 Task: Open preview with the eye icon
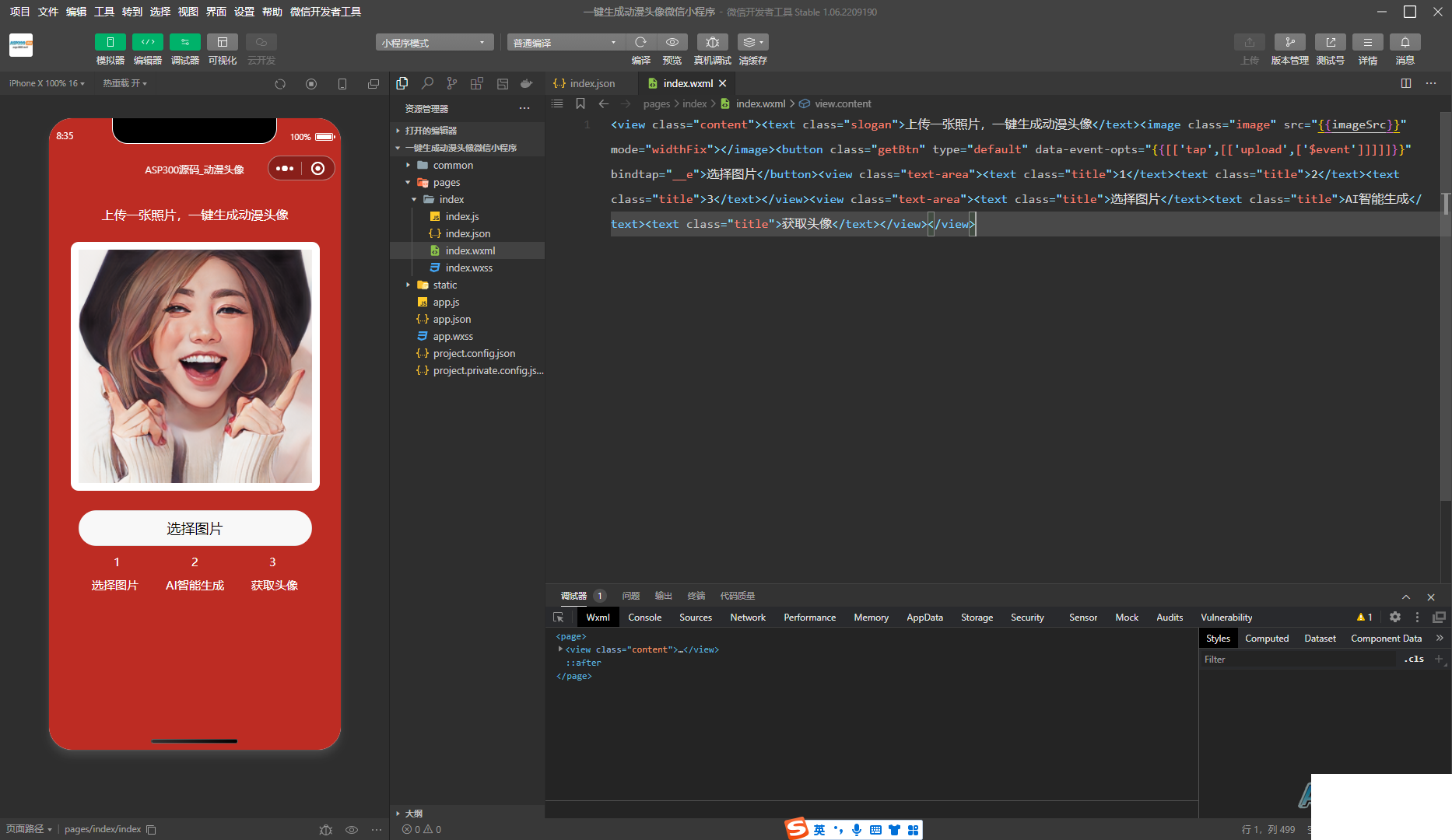[672, 42]
